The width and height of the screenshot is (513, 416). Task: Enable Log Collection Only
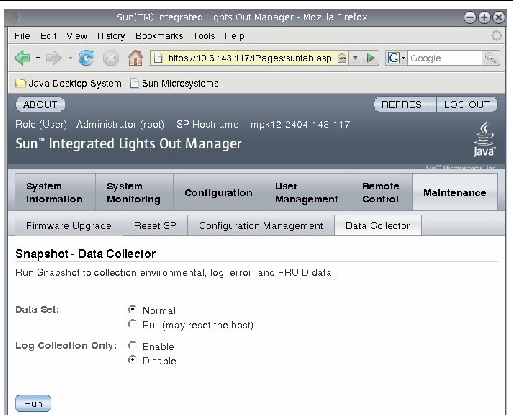click(x=132, y=345)
